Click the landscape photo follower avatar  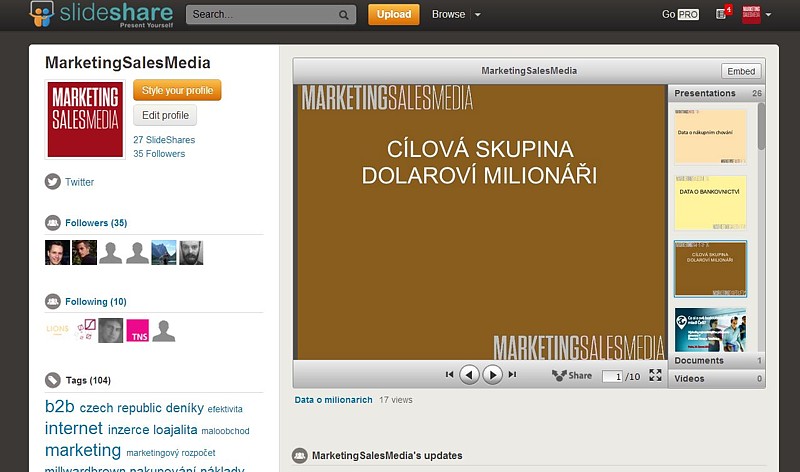pyautogui.click(x=164, y=253)
